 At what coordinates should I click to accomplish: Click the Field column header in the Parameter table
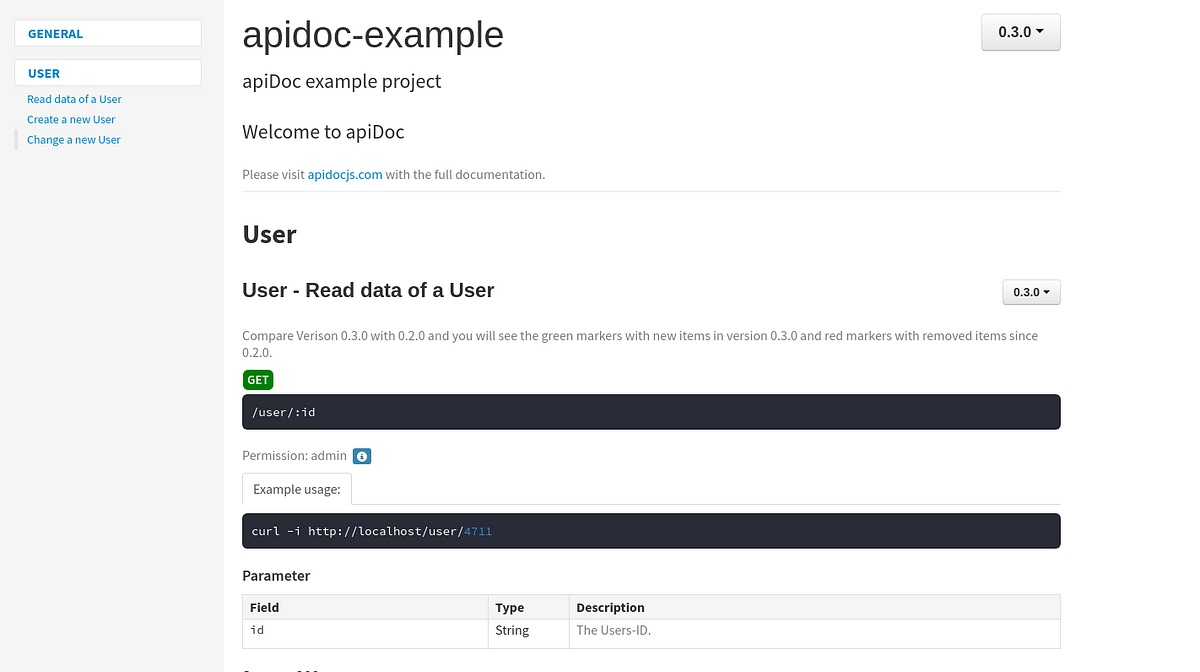point(264,607)
